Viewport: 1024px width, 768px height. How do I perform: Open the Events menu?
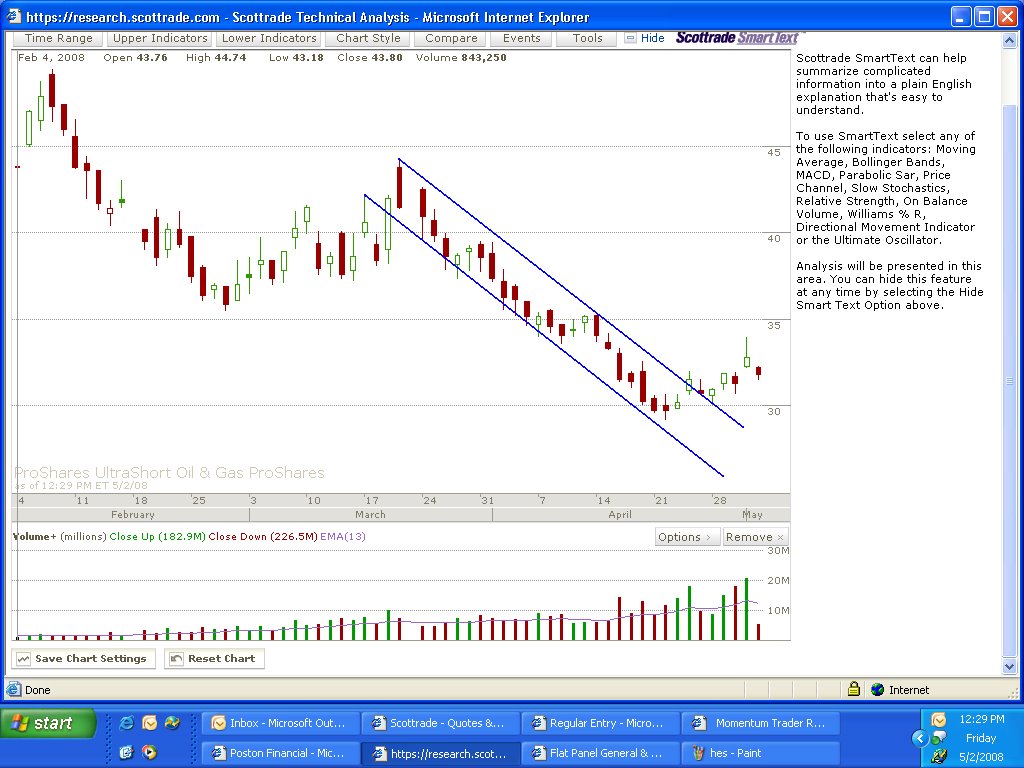[522, 38]
